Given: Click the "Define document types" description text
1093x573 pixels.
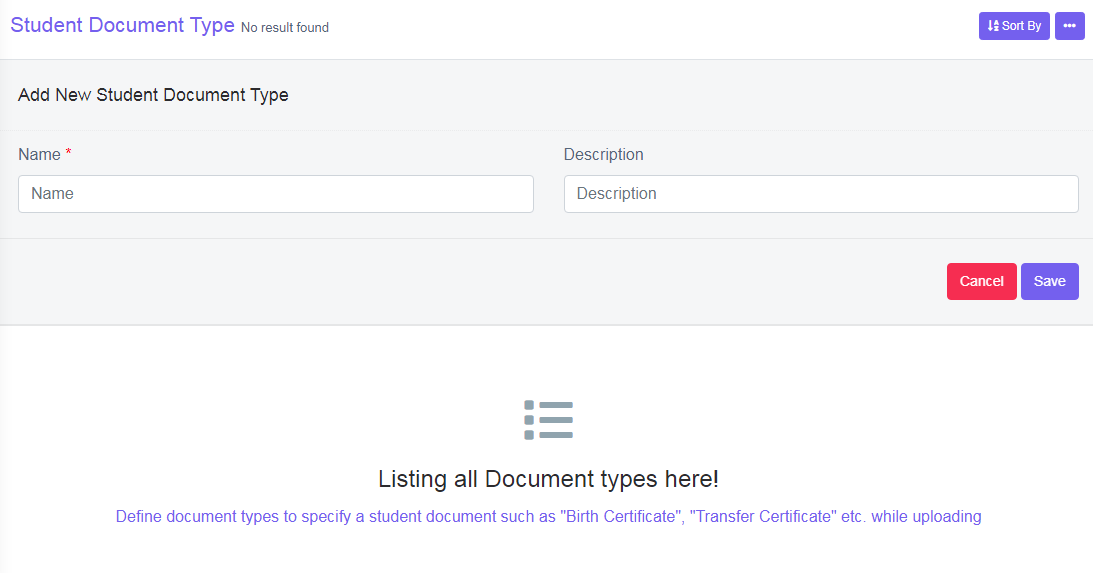Looking at the screenshot, I should click(x=549, y=517).
